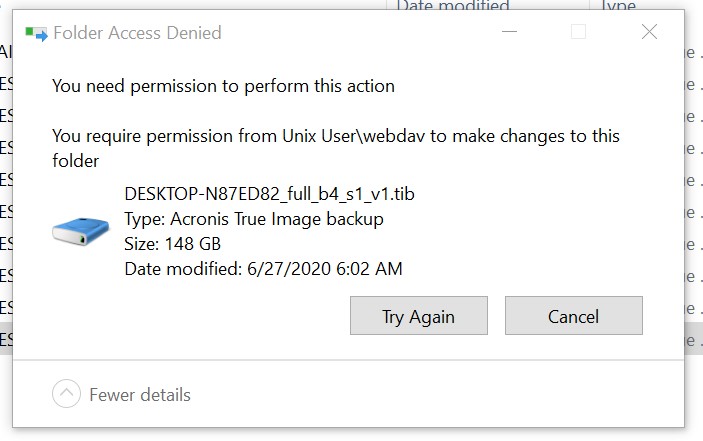Viewport: 703px width, 441px height.
Task: Cancel the folder access operation
Action: [574, 316]
